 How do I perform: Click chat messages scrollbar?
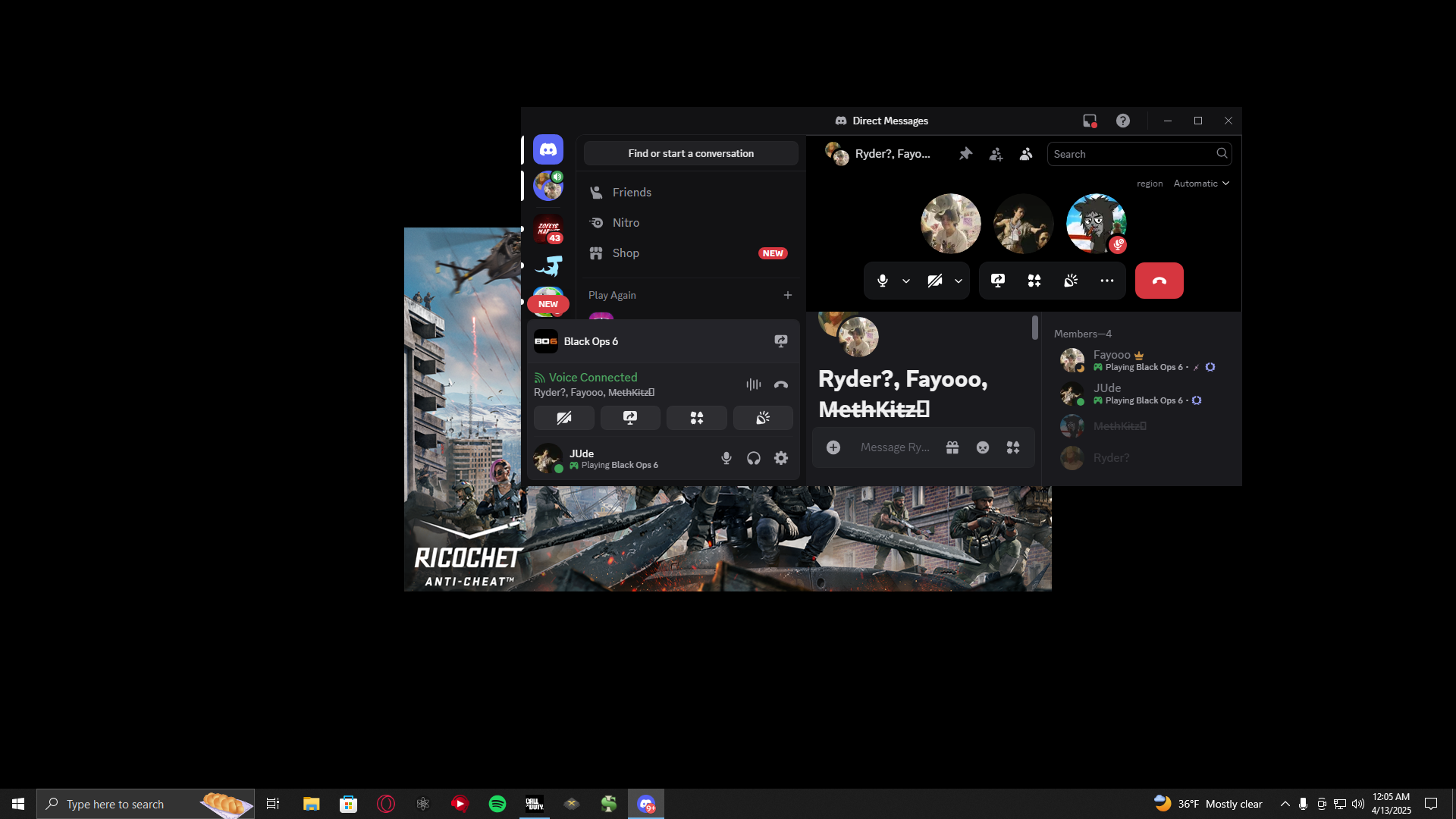(1035, 328)
